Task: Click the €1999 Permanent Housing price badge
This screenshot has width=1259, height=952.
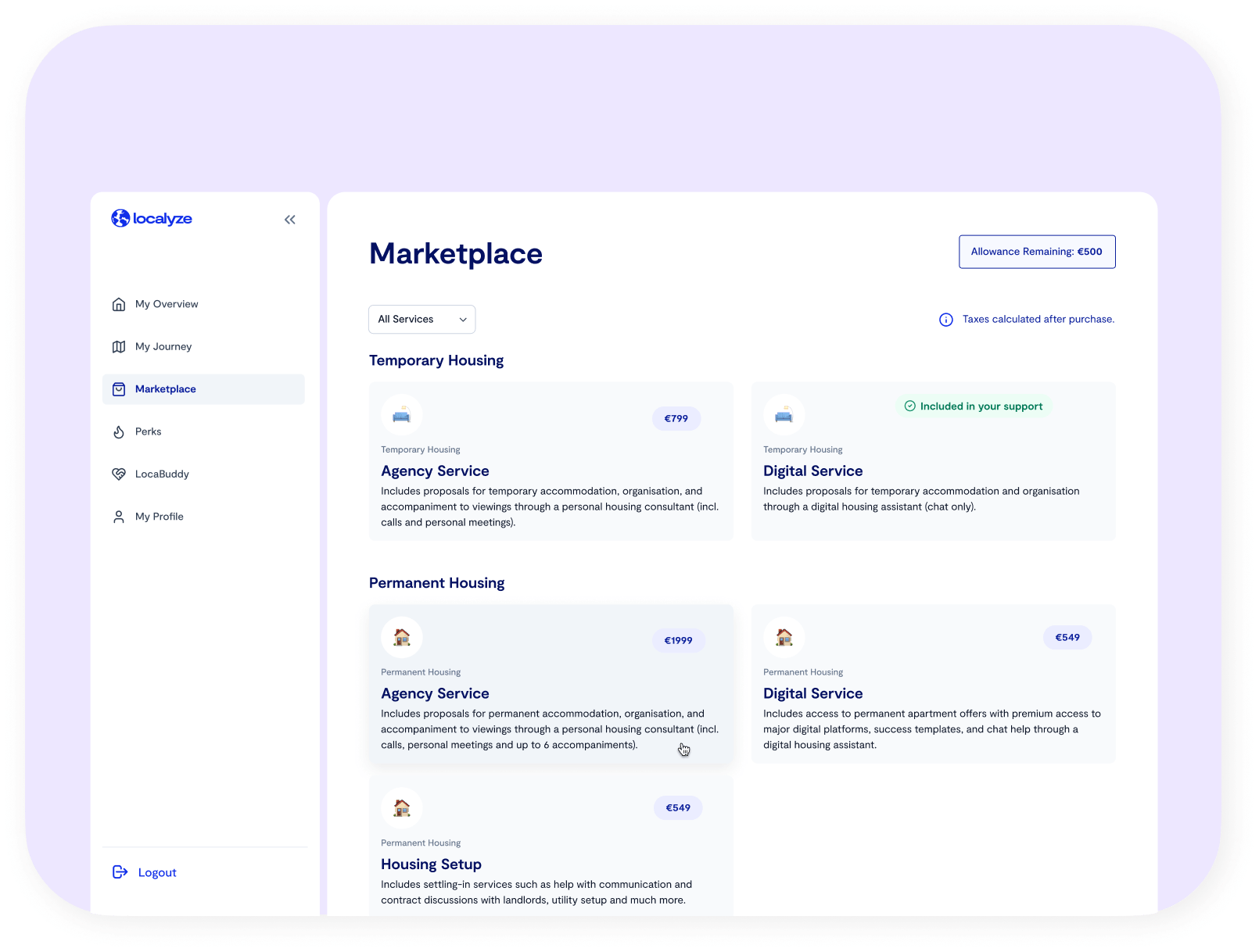Action: pyautogui.click(x=678, y=641)
